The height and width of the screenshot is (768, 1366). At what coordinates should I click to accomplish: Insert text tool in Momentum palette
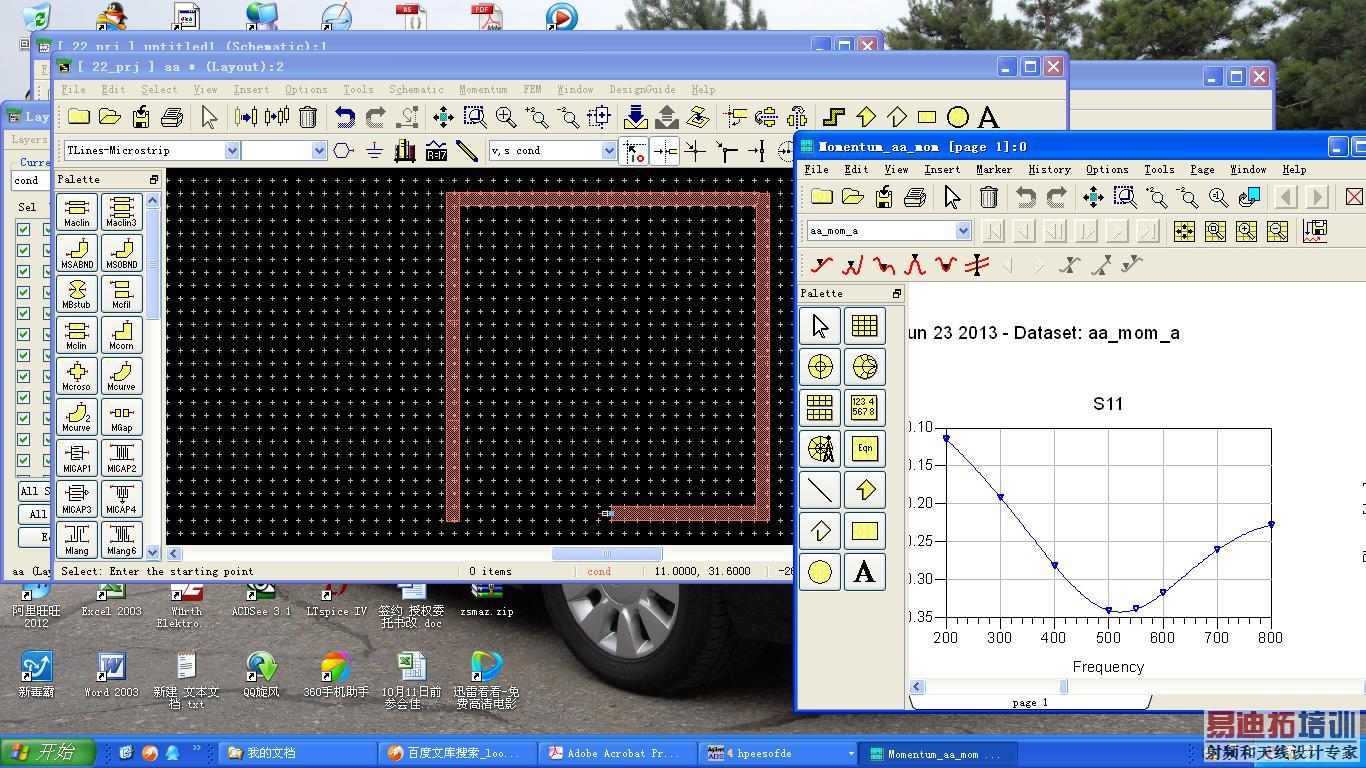[x=864, y=572]
